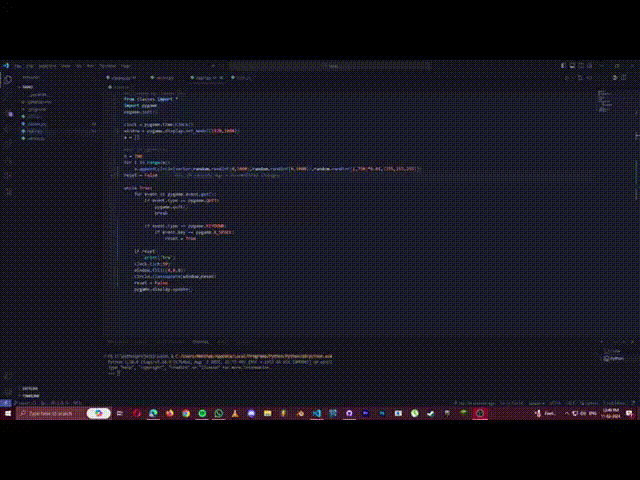Toggle panel layout icon in title bar
The image size is (640, 480).
coord(572,66)
